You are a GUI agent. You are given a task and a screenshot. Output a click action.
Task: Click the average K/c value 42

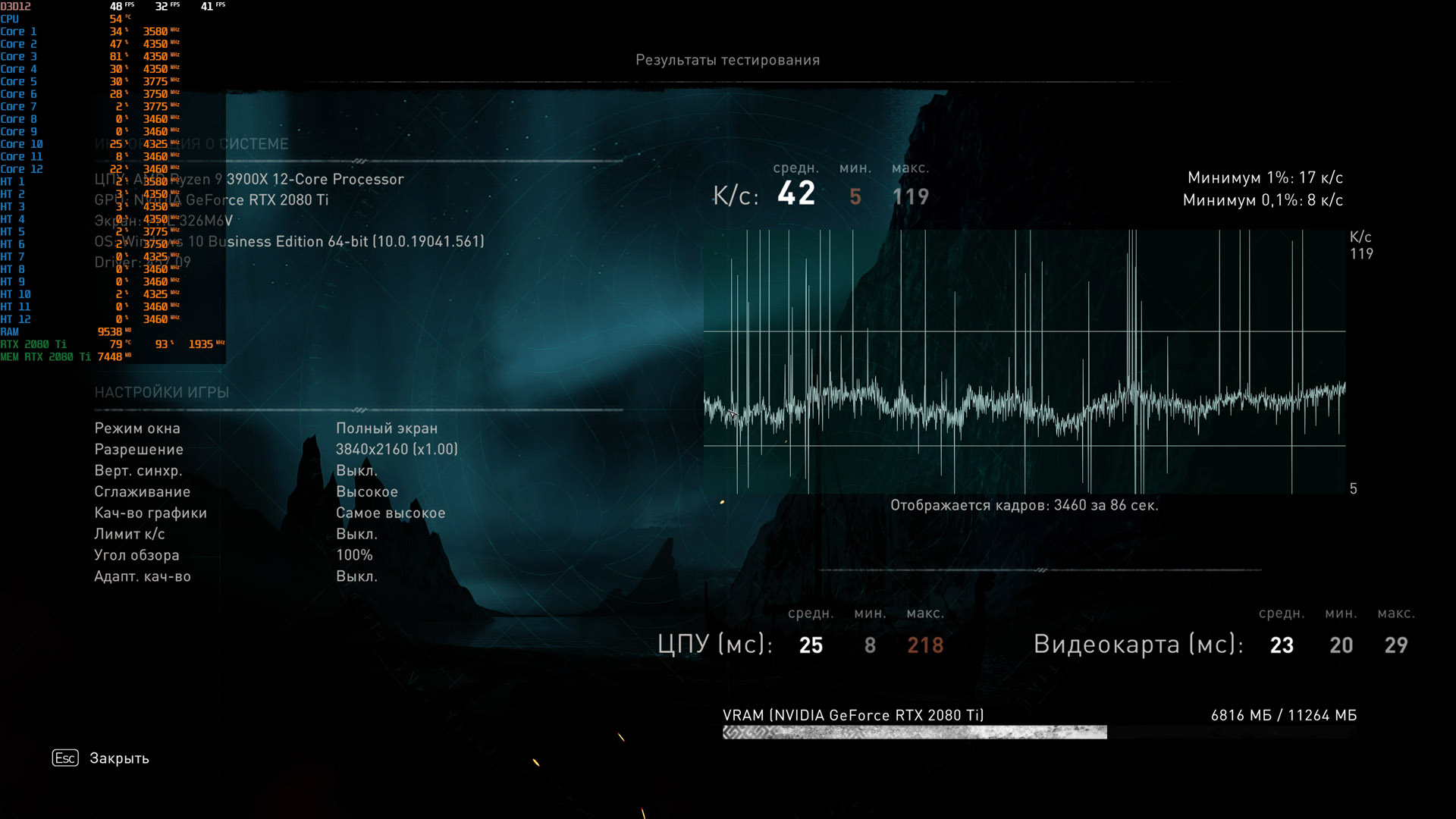[x=796, y=193]
